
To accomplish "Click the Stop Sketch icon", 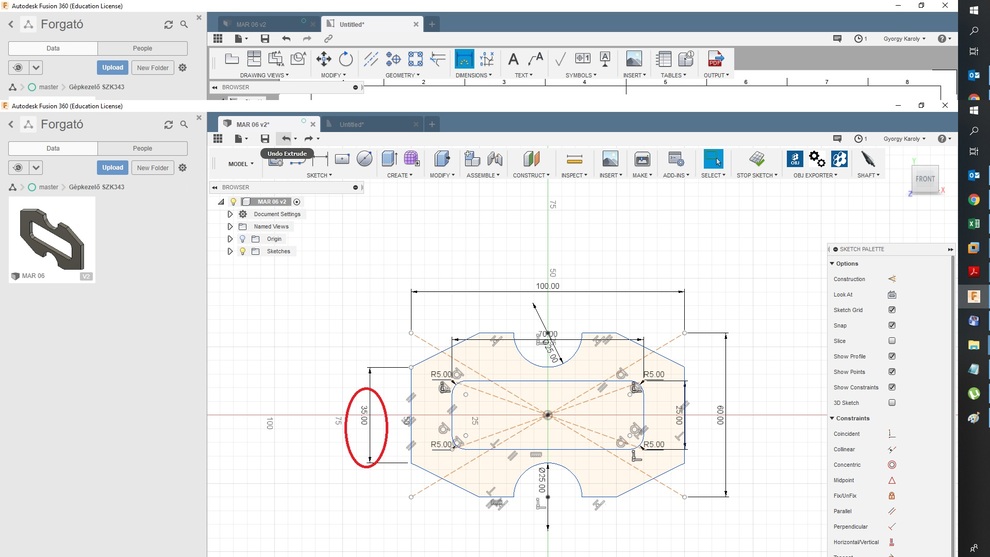I will 757,159.
